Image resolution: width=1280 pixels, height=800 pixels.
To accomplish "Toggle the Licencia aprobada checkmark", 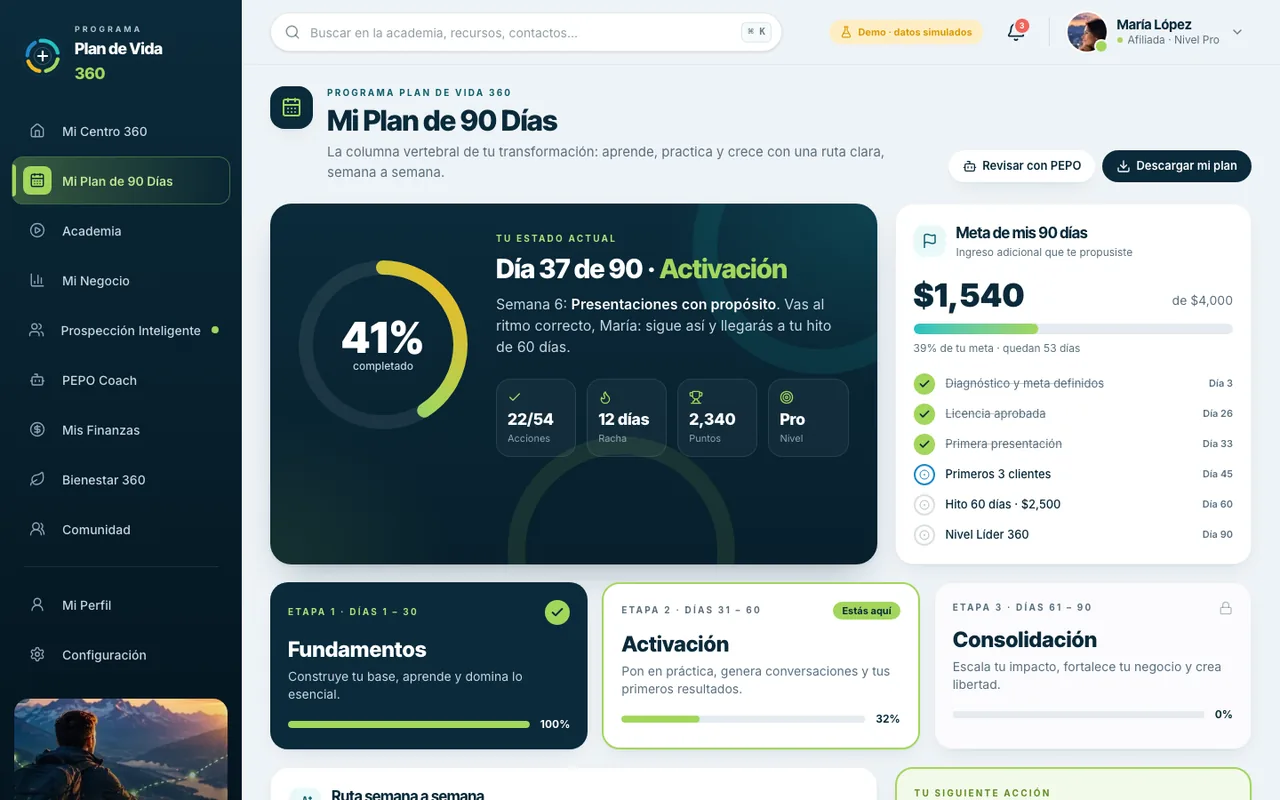I will 924,413.
